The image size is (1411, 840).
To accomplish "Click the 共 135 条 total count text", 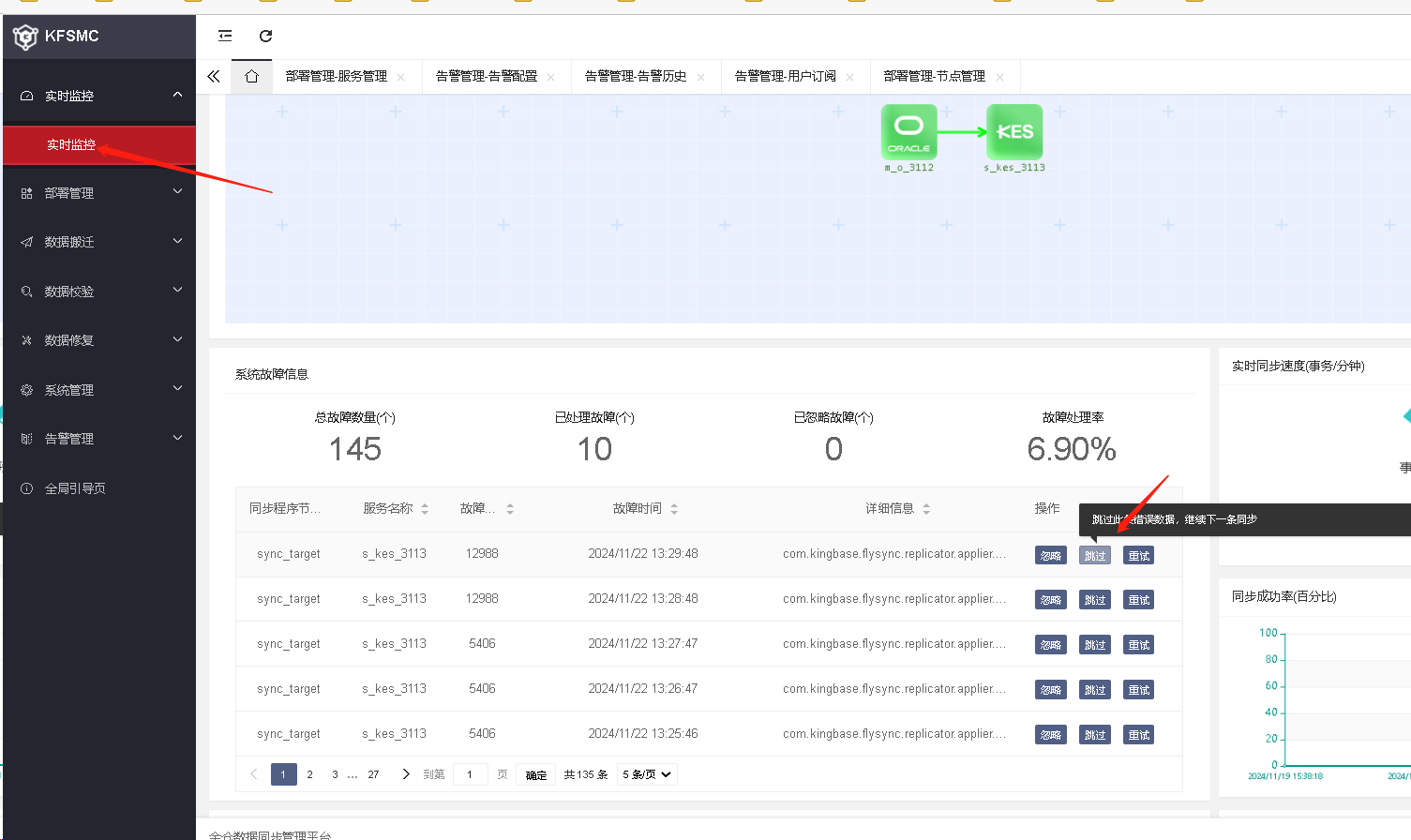I will pos(586,775).
